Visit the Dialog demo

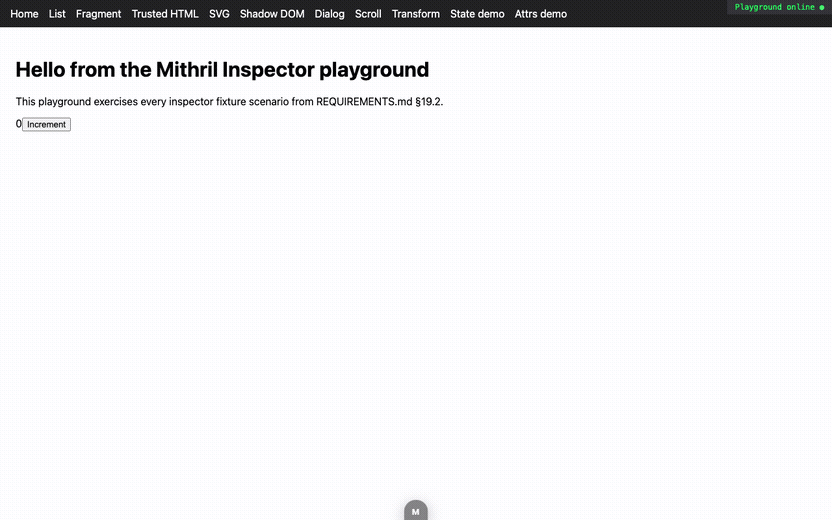coord(330,14)
